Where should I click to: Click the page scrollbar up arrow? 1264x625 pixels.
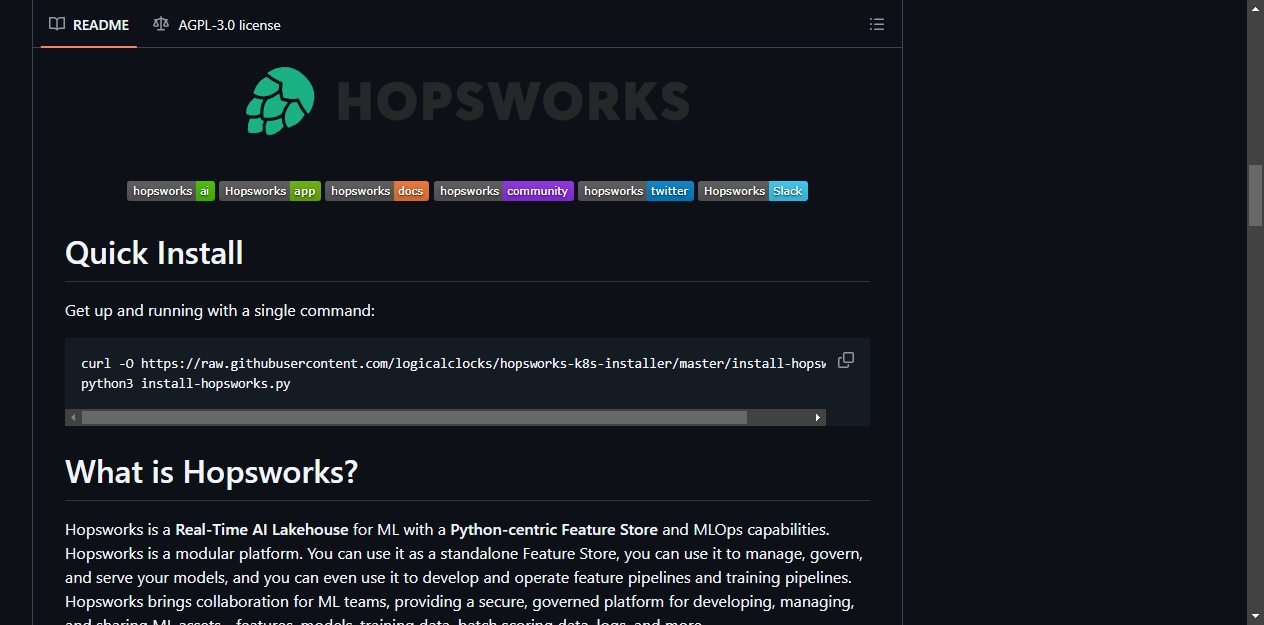coord(1256,8)
